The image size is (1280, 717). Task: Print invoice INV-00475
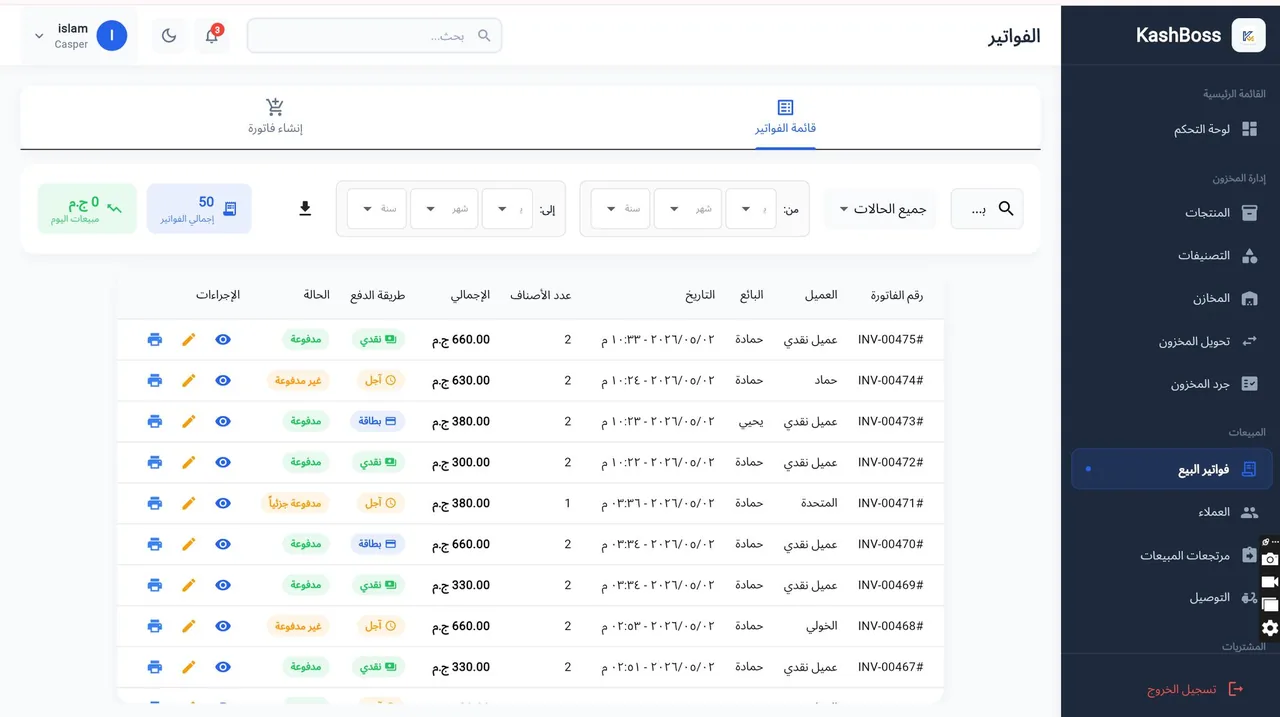[x=154, y=339]
